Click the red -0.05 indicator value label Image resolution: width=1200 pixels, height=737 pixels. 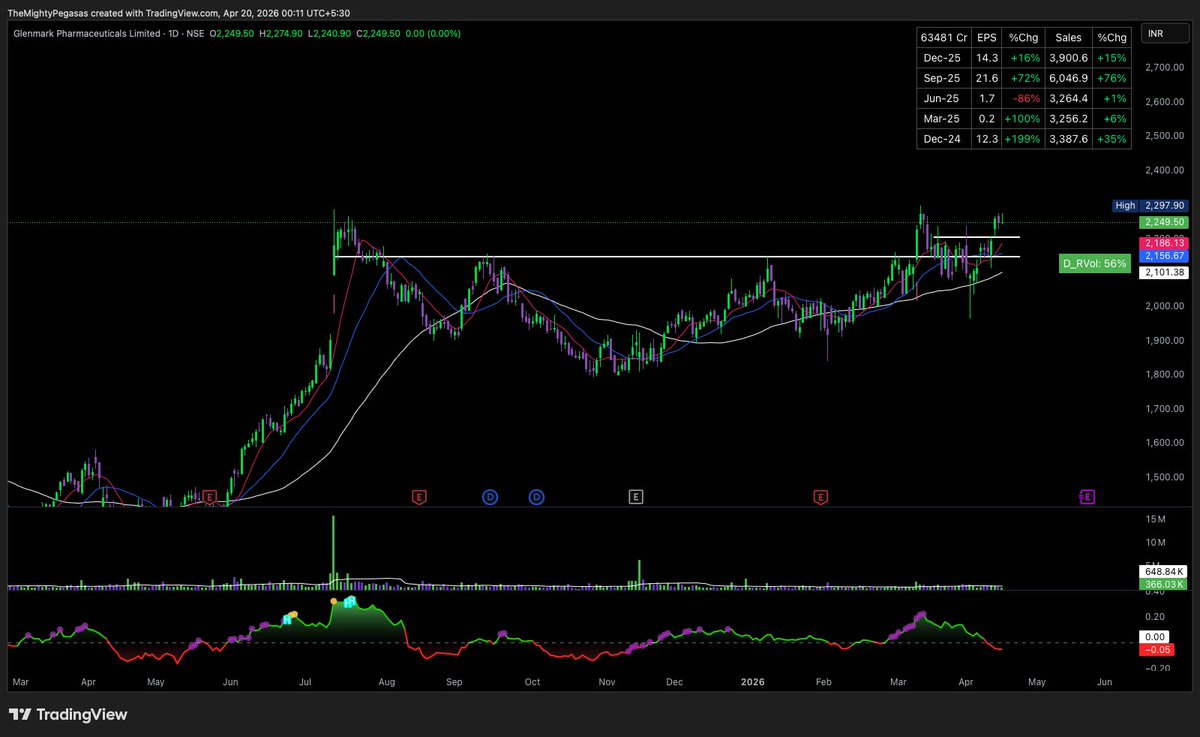click(1155, 649)
